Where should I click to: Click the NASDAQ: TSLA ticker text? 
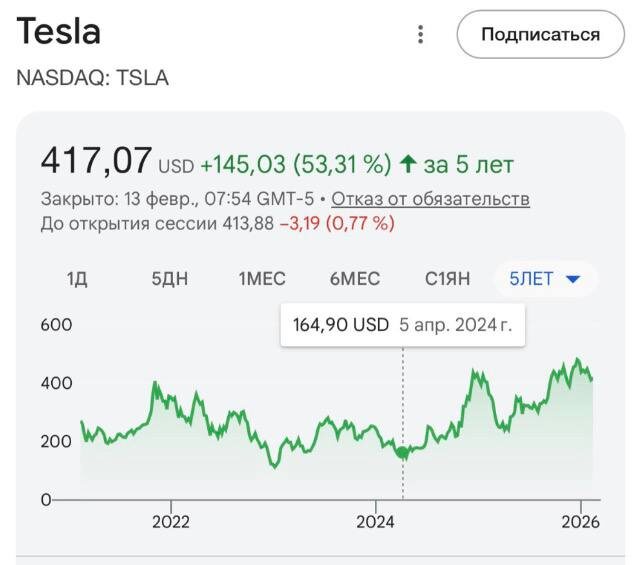point(93,78)
